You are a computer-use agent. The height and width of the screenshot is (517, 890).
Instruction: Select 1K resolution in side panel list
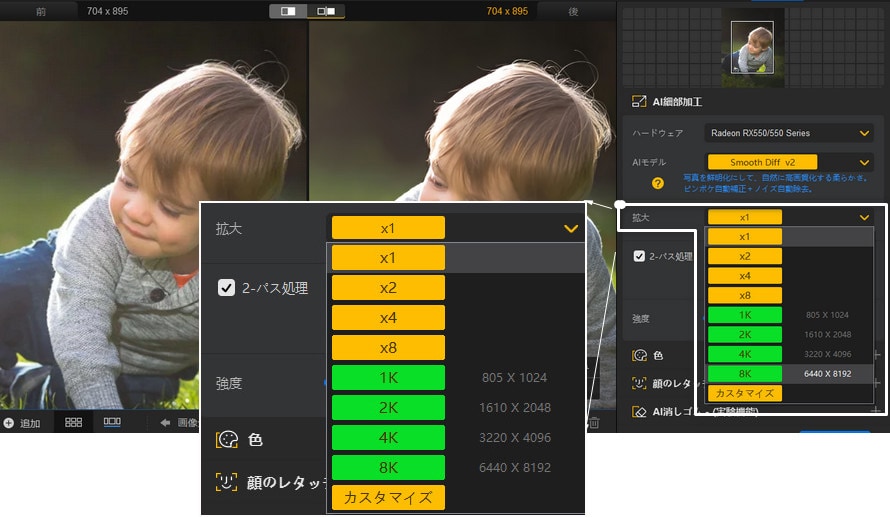click(x=745, y=315)
